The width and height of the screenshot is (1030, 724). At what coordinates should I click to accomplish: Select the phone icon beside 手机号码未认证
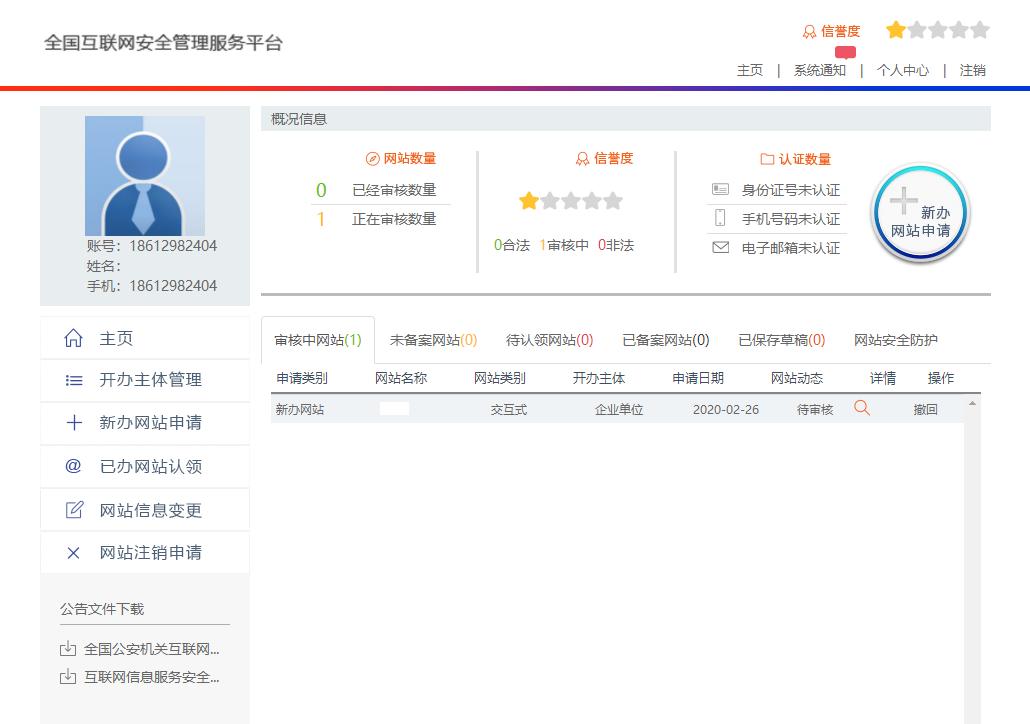coord(721,218)
